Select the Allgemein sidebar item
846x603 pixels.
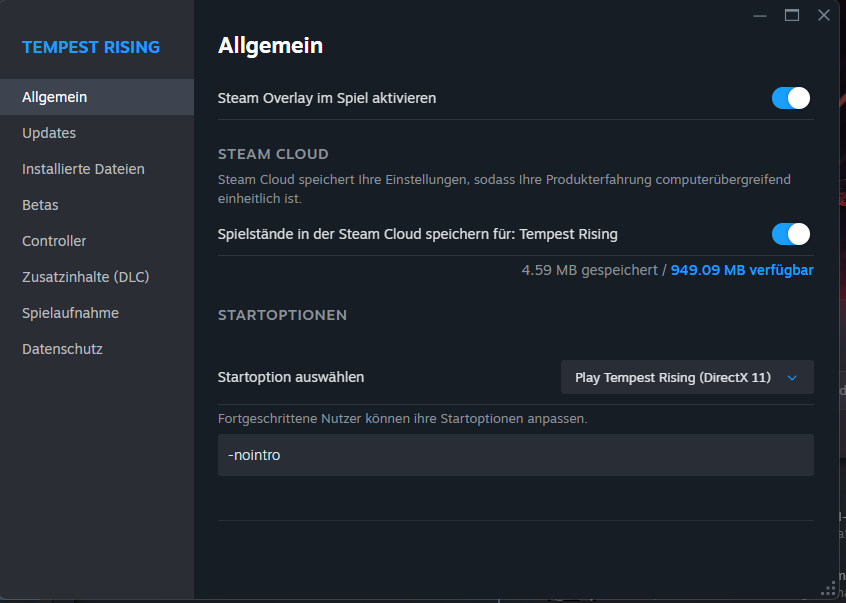tap(97, 97)
